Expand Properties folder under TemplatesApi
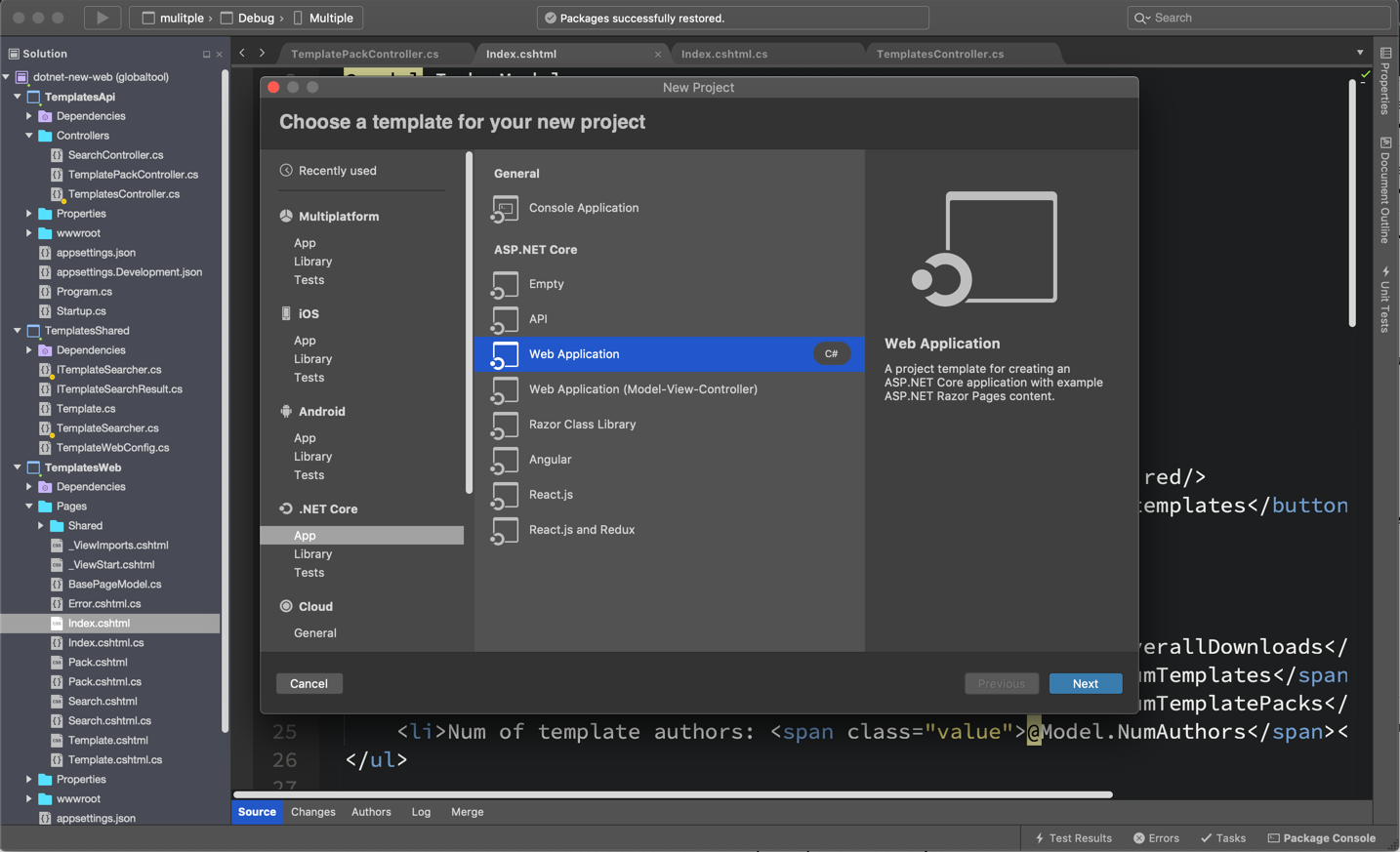 point(29,214)
